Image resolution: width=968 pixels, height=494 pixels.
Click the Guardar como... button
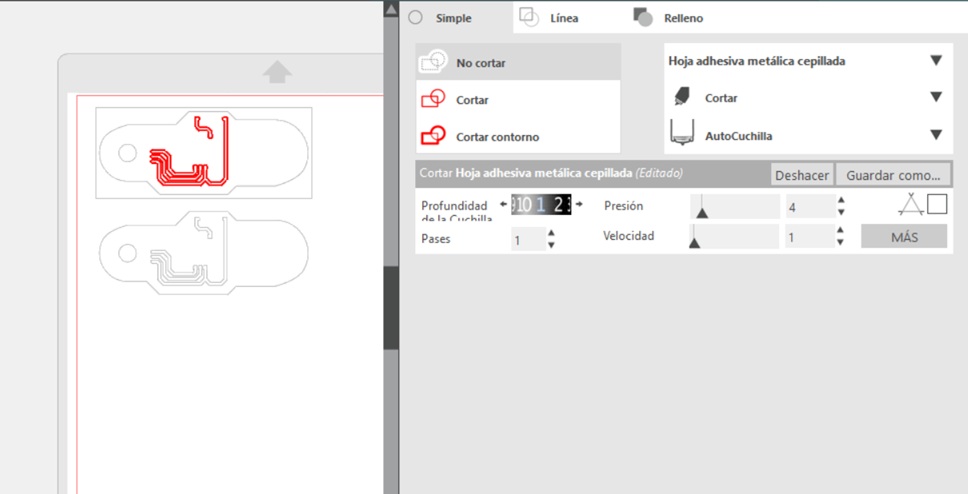click(x=893, y=175)
